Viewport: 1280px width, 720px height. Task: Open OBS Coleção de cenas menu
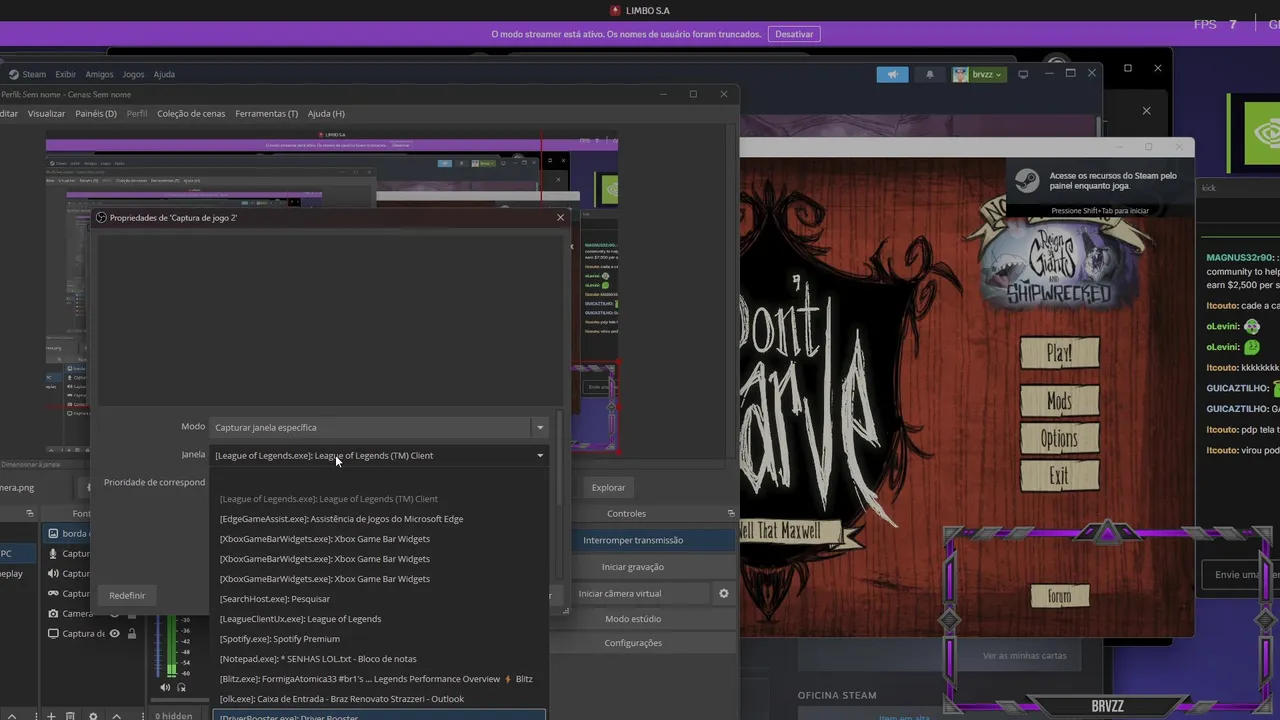191,113
